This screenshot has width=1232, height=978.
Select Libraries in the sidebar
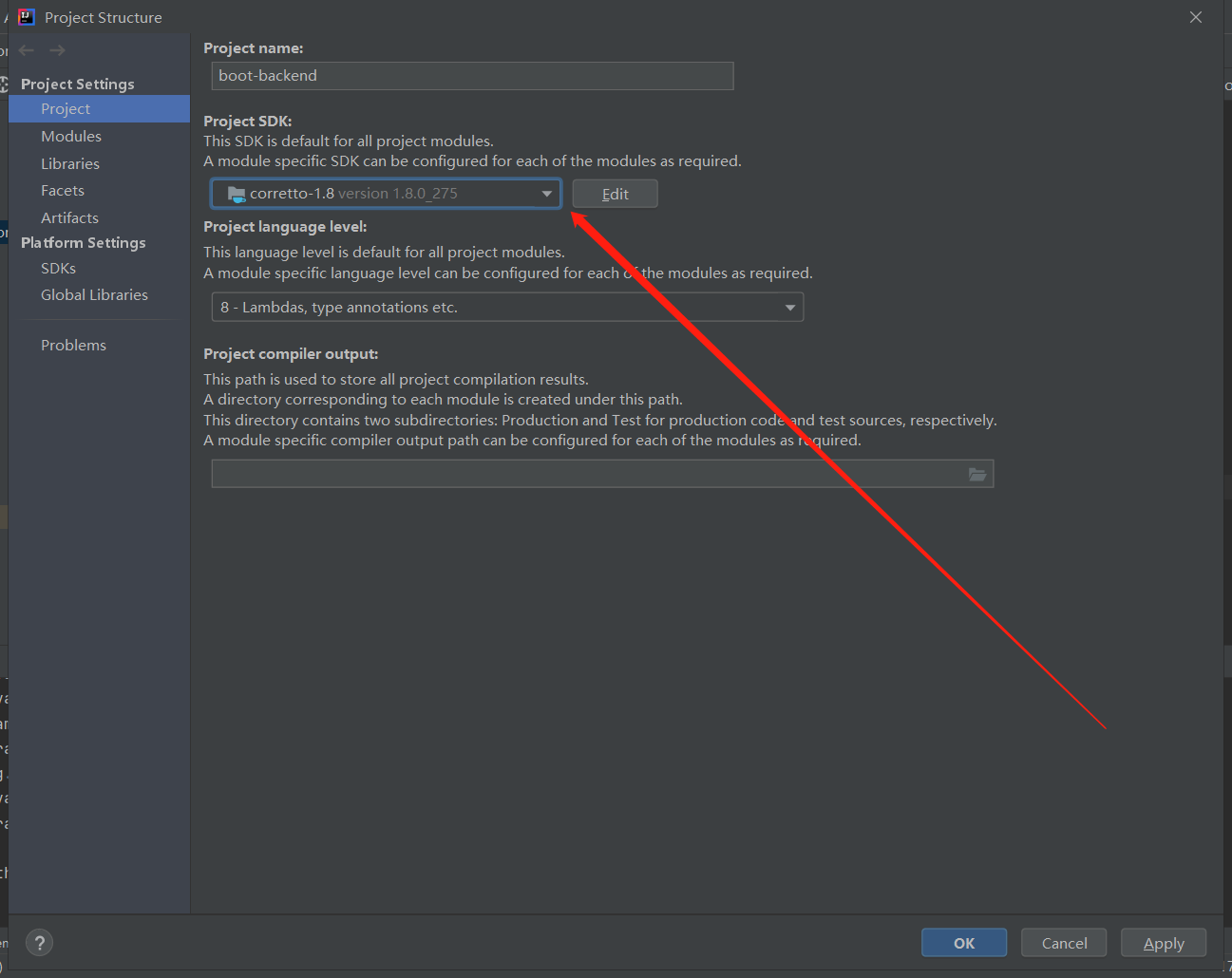coord(69,162)
